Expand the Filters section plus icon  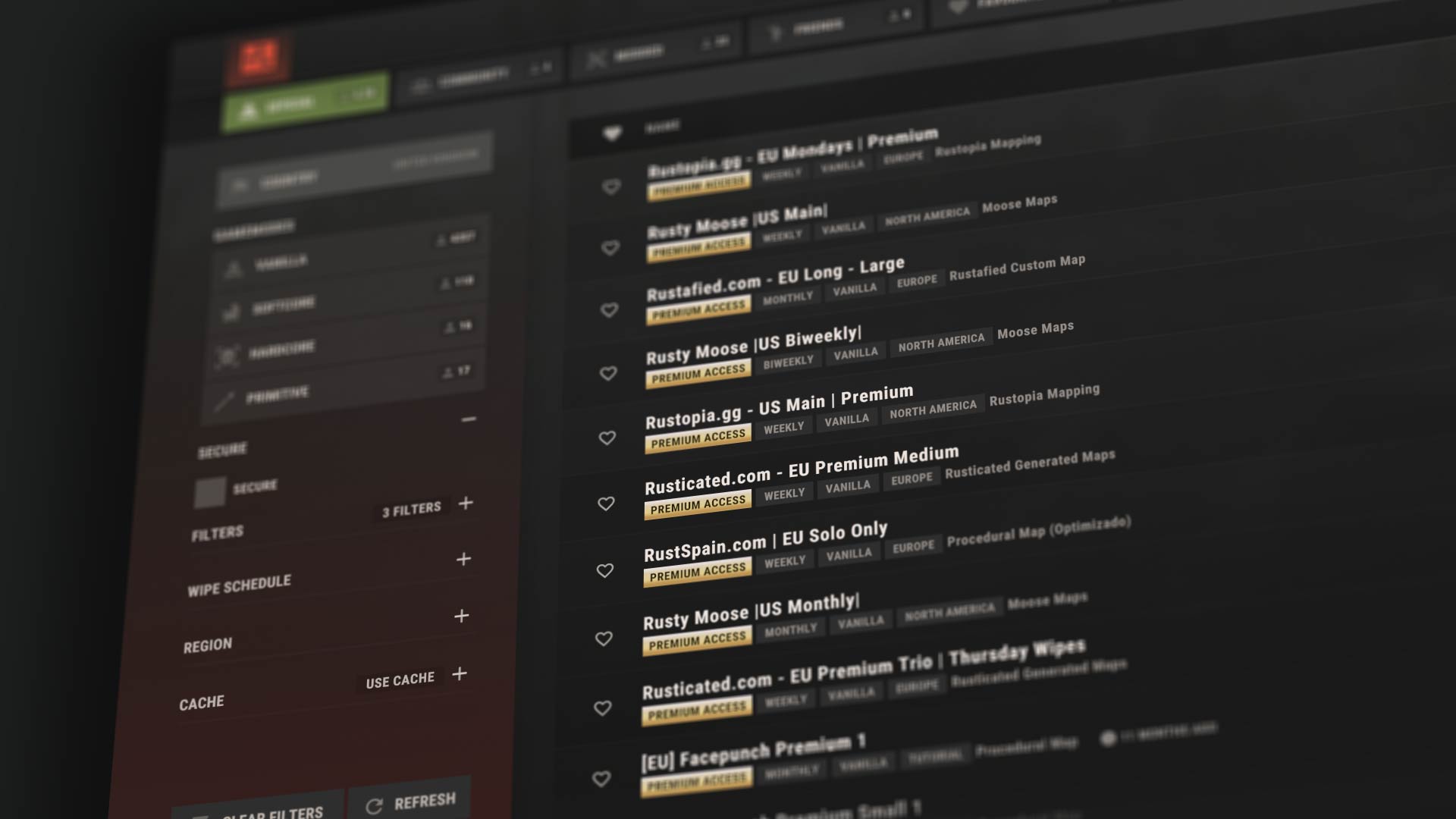coord(466,503)
